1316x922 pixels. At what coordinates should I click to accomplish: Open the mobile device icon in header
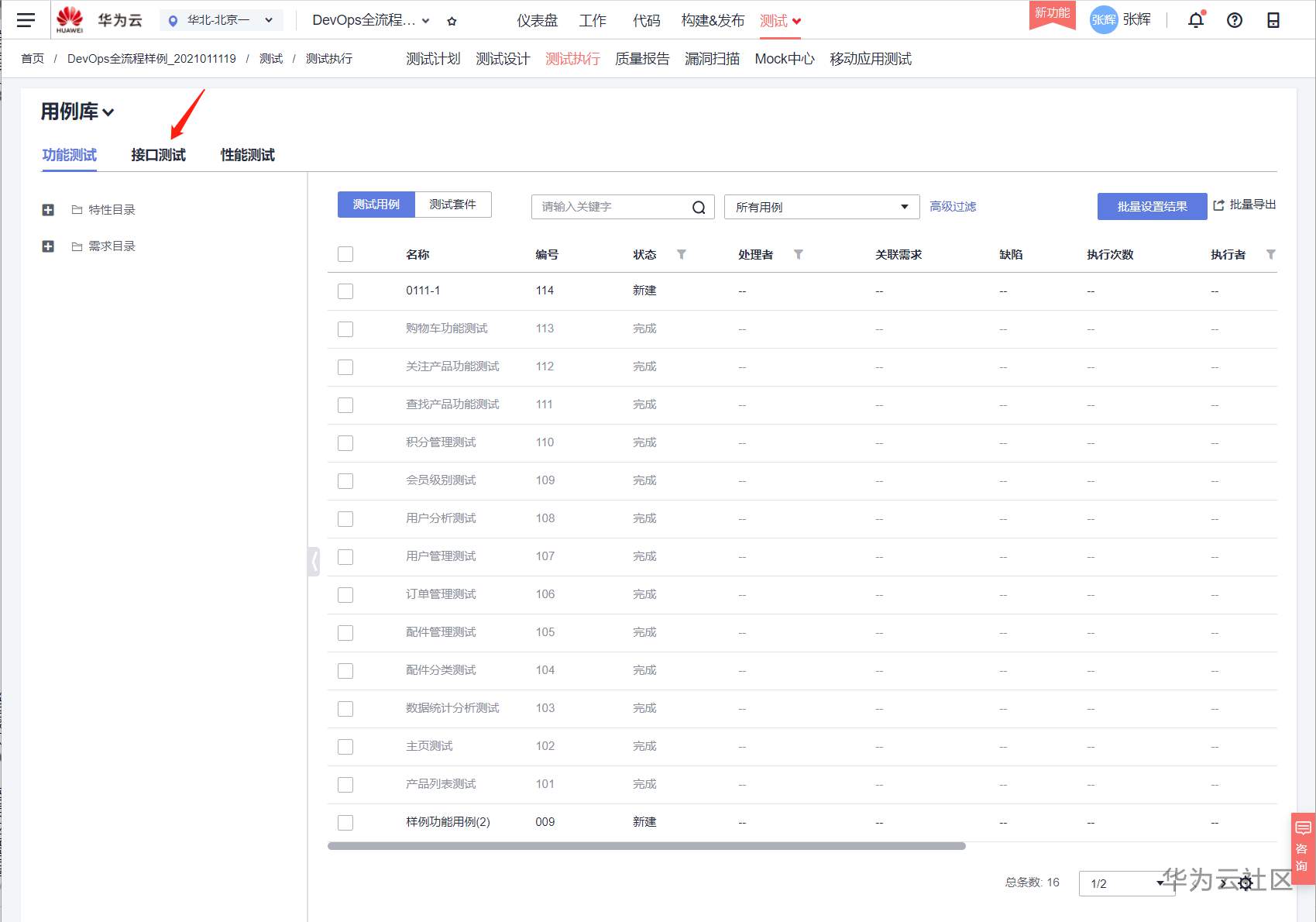pyautogui.click(x=1273, y=20)
